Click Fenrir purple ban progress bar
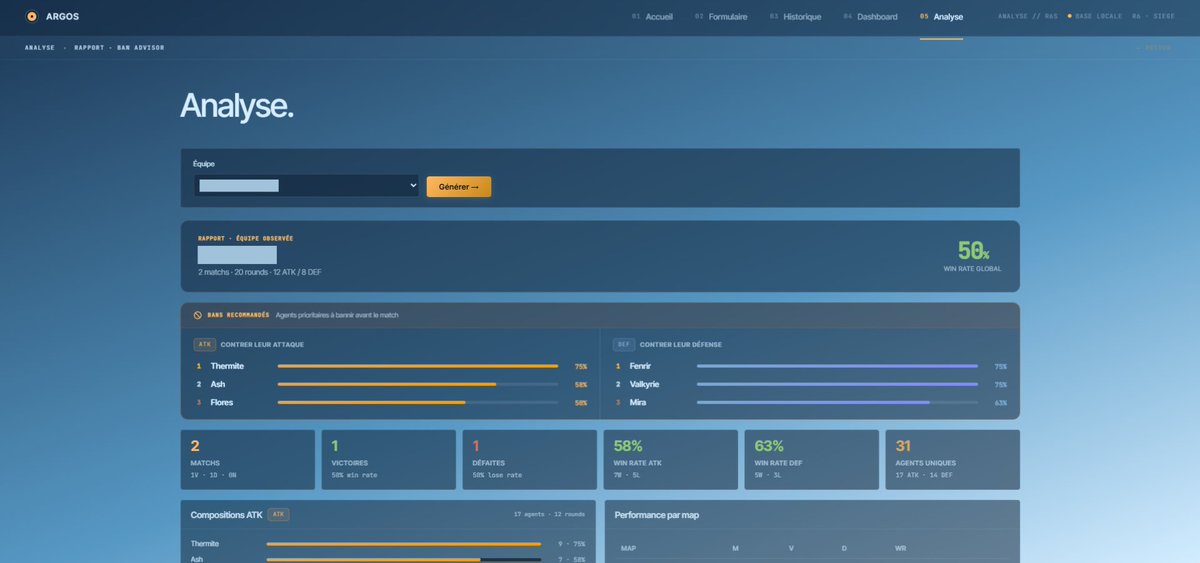The width and height of the screenshot is (1200, 563). pyautogui.click(x=837, y=366)
